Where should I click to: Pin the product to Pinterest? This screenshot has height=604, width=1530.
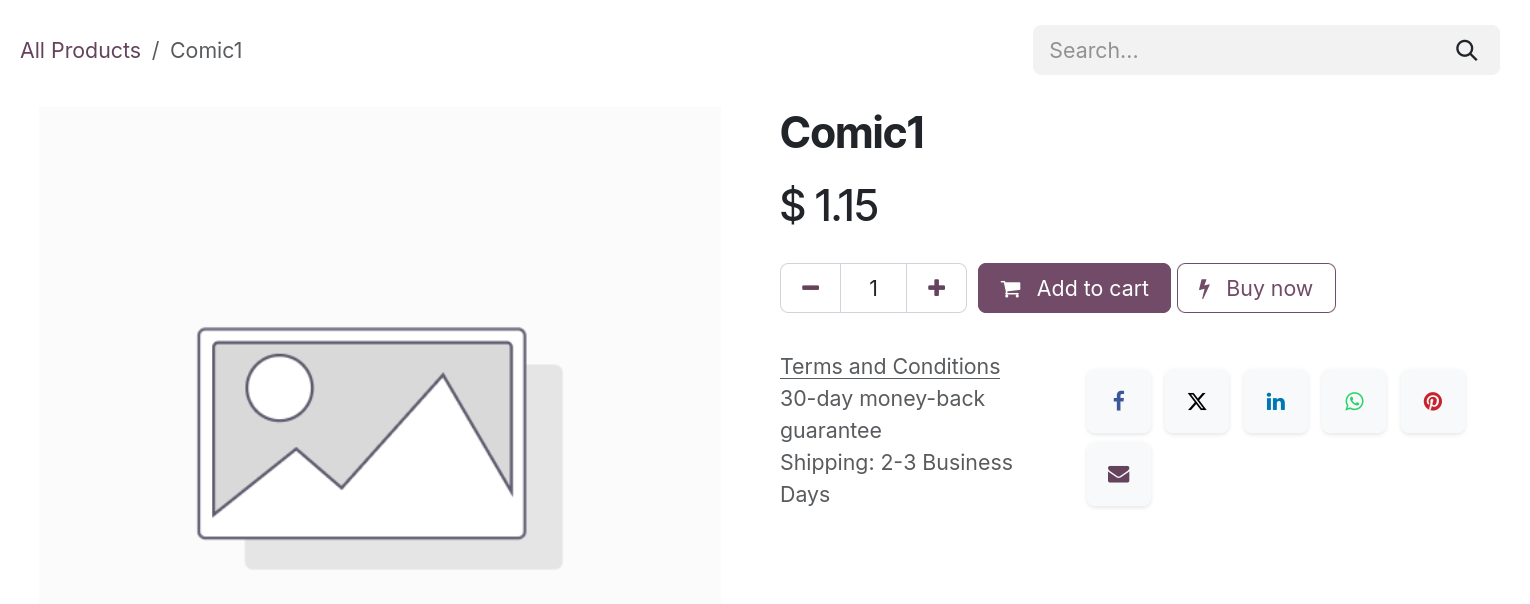(x=1433, y=401)
